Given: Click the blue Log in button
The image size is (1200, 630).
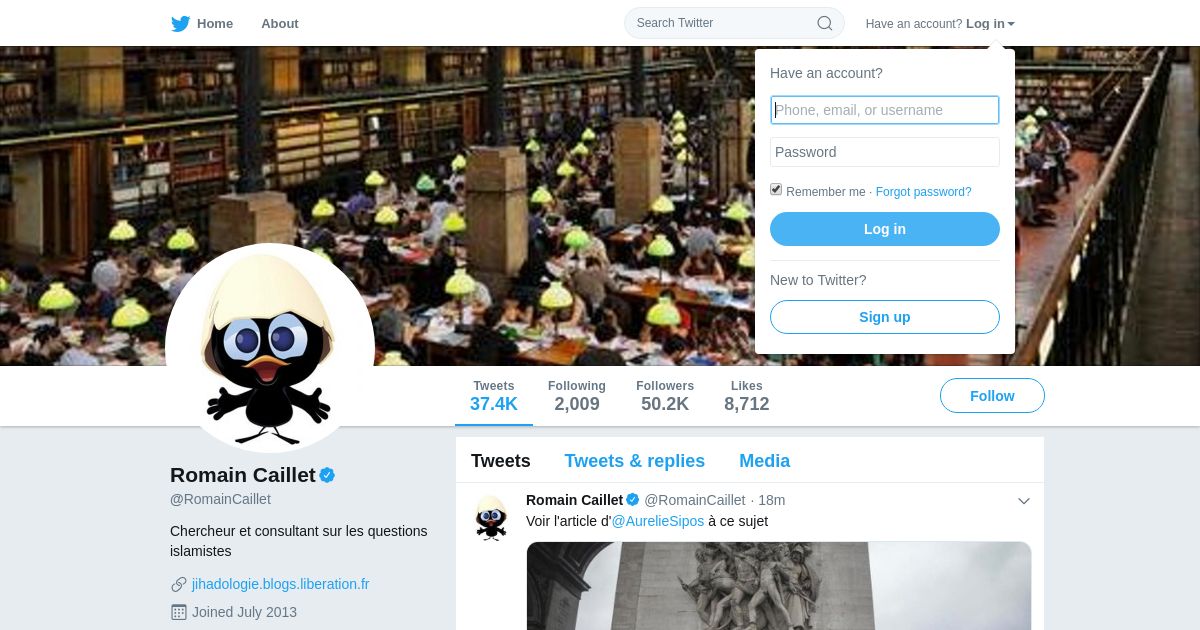Looking at the screenshot, I should tap(885, 229).
